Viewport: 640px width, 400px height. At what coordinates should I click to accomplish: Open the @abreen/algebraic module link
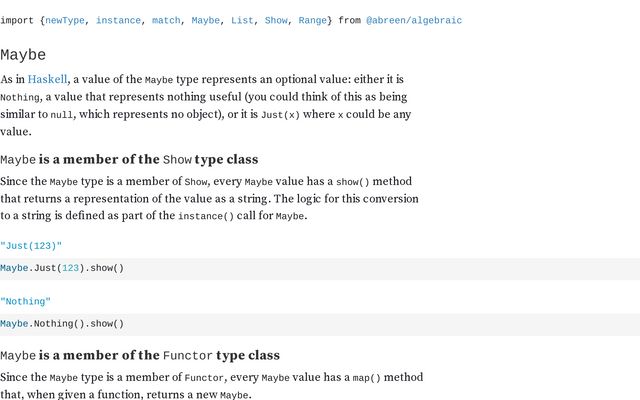coord(414,20)
